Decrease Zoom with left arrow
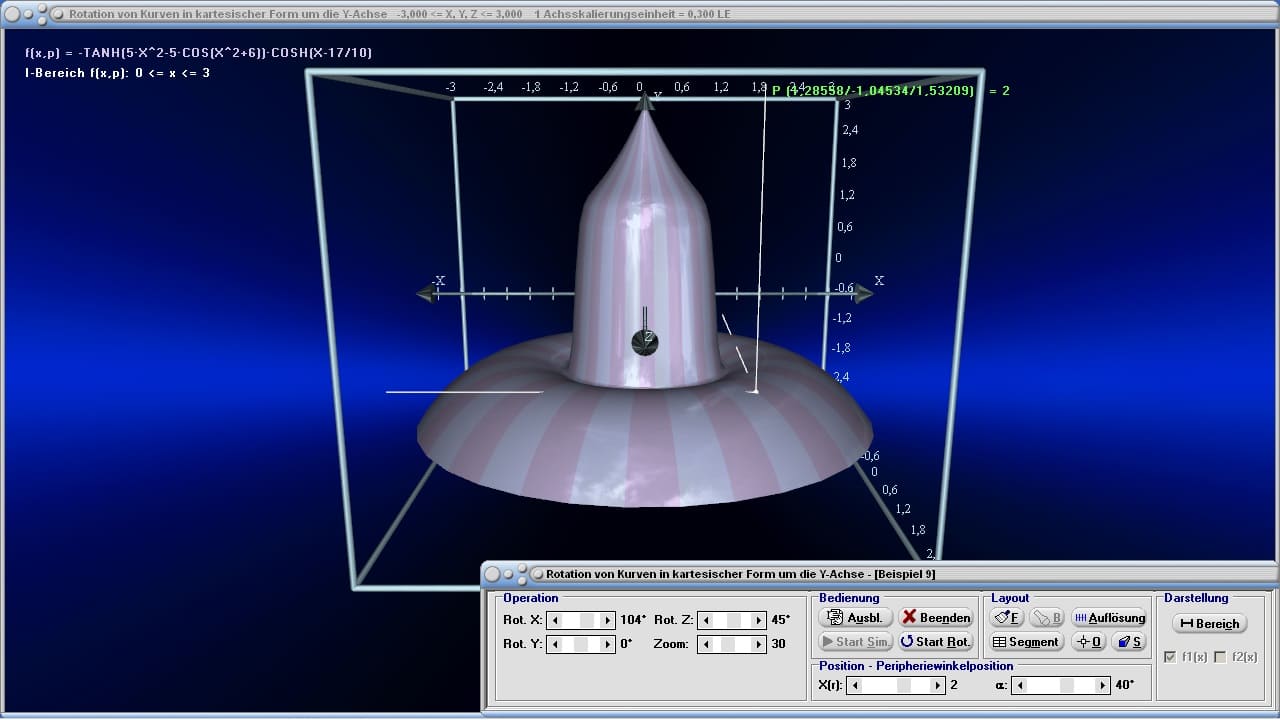The image size is (1280, 720). click(705, 644)
